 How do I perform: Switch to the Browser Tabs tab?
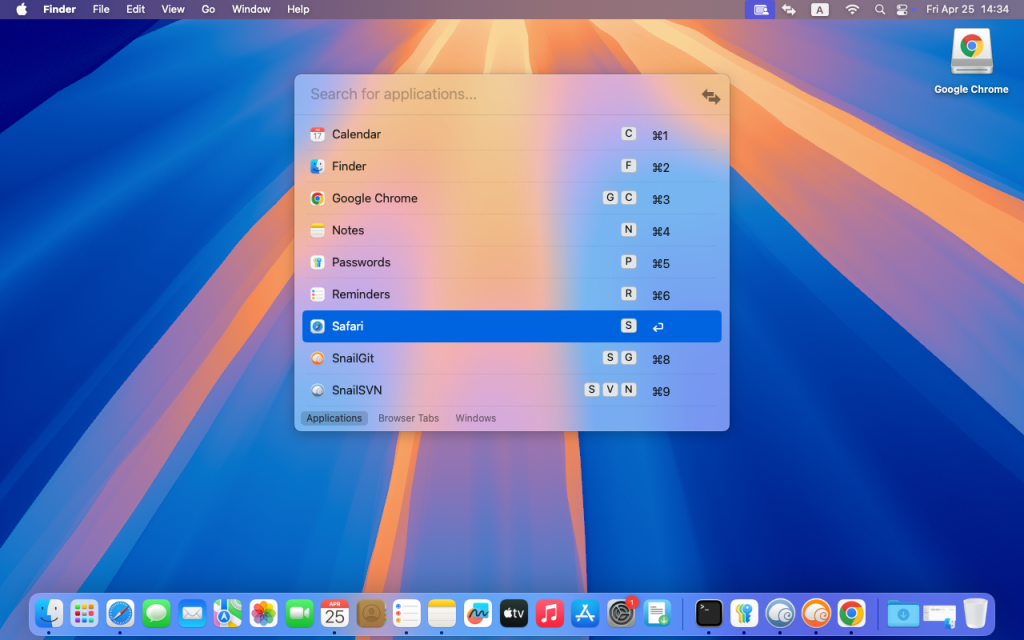click(x=409, y=418)
